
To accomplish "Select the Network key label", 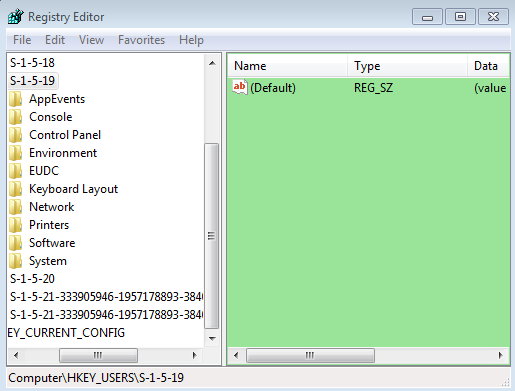I will [52, 207].
